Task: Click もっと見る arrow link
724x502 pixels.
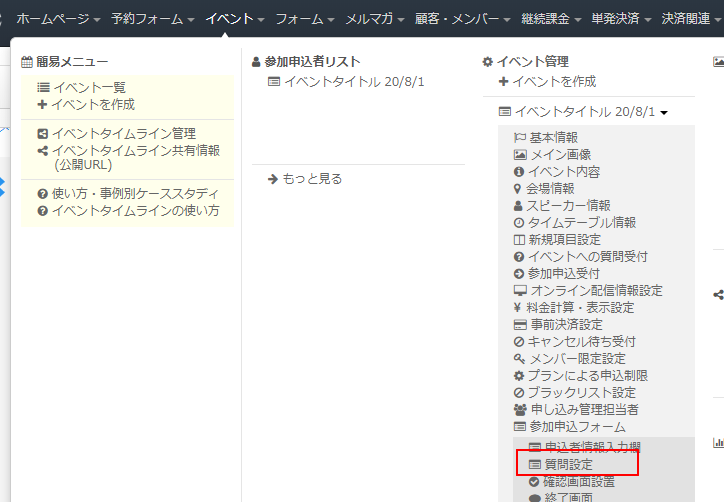Action: (305, 178)
